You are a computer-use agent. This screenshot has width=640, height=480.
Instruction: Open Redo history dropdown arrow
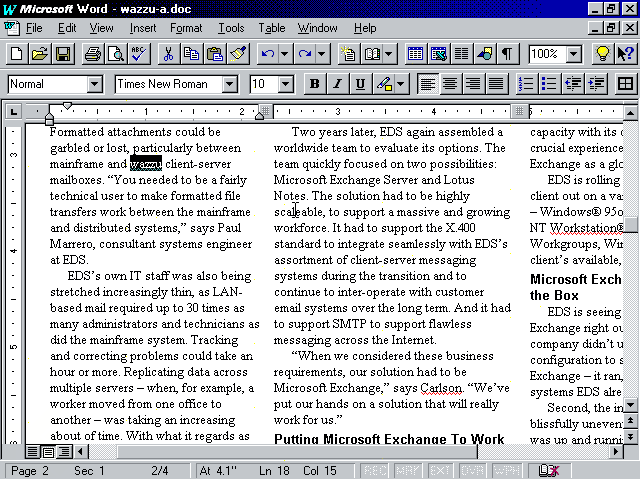(x=322, y=54)
